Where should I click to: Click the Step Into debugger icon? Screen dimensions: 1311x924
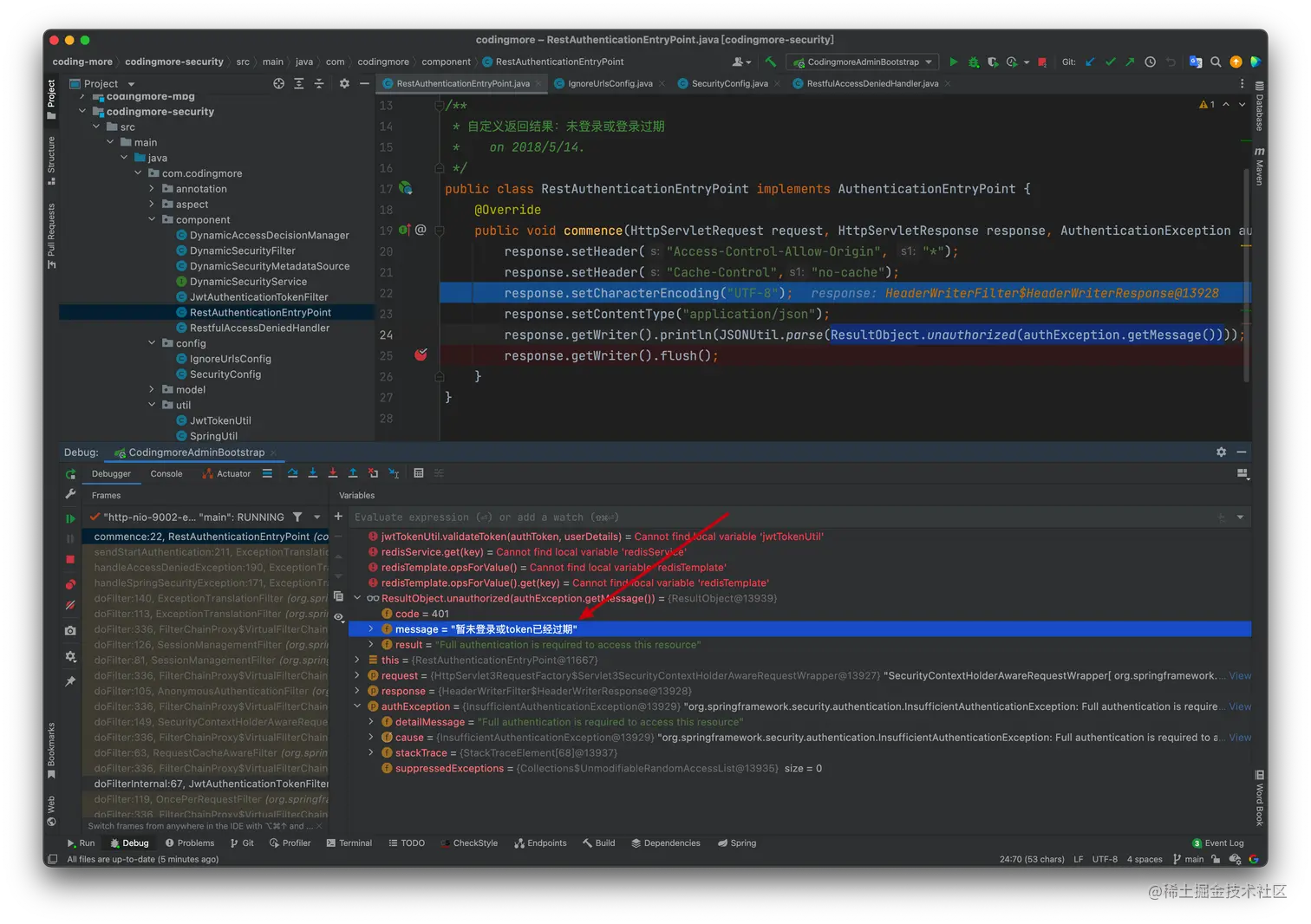click(313, 473)
